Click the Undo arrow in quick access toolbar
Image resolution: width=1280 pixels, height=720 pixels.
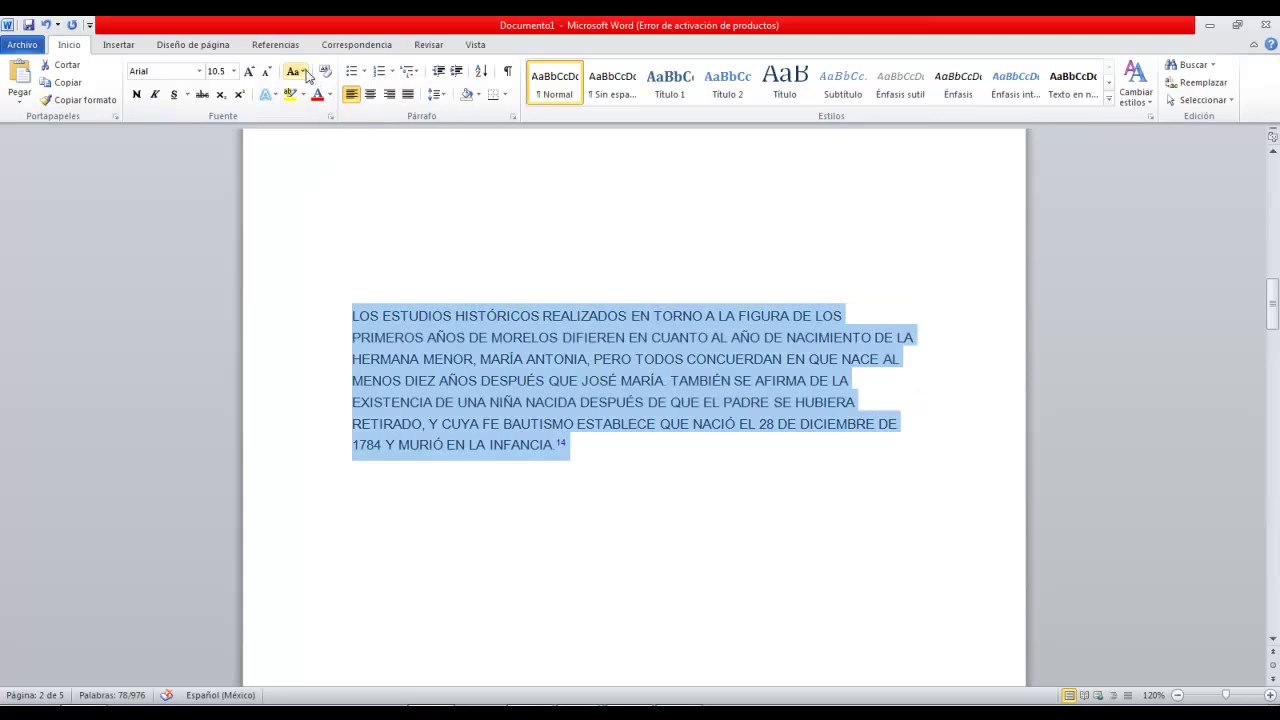45,25
